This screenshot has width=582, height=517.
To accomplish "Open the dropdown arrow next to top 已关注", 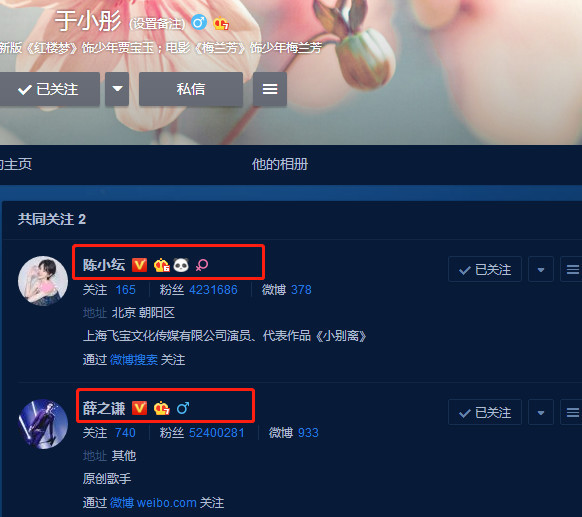I will pos(117,89).
